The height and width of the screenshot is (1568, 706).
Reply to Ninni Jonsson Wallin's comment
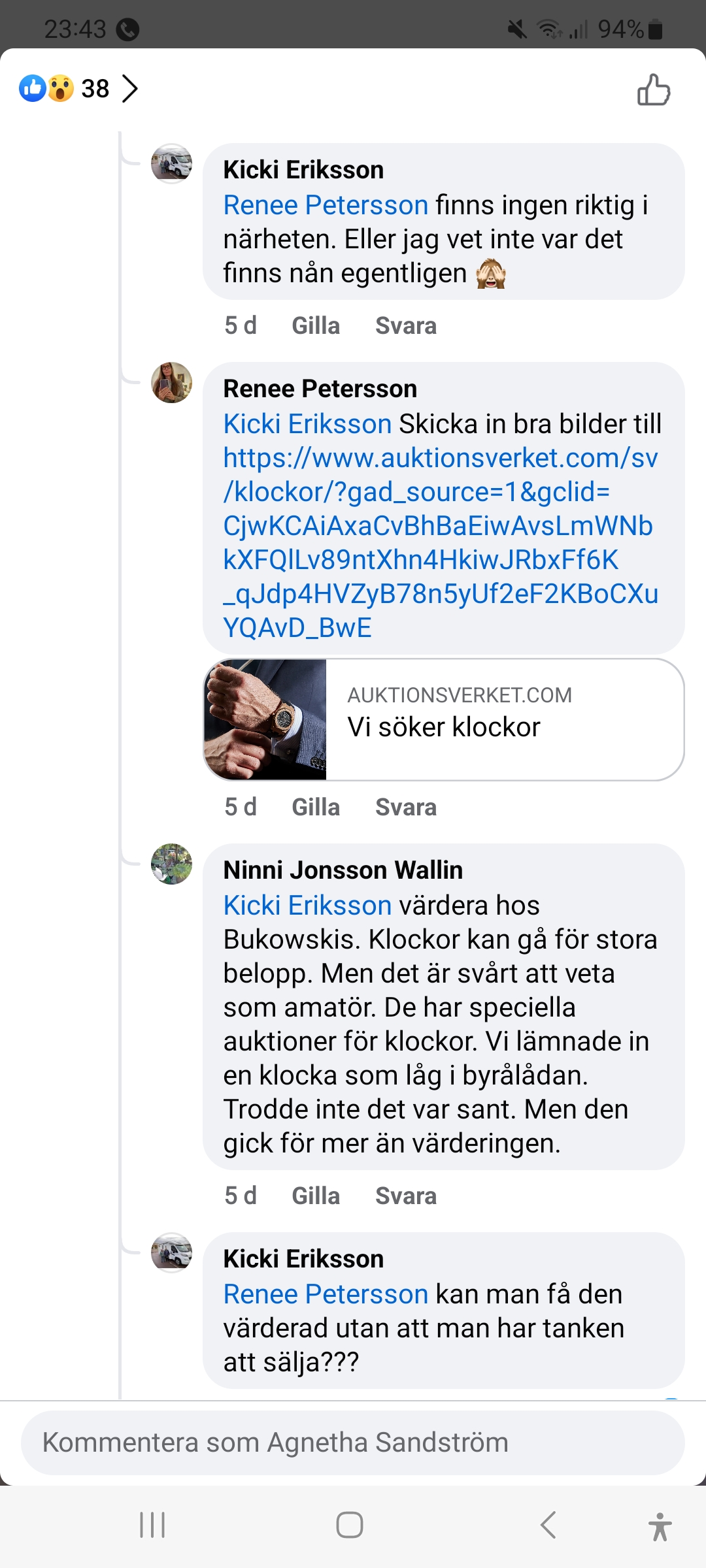[x=405, y=1196]
